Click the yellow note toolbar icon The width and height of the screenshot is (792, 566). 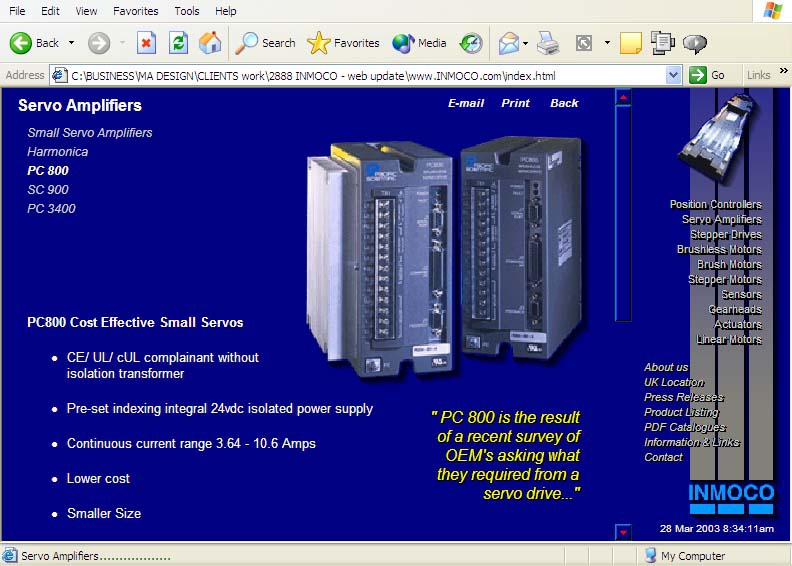(x=630, y=43)
